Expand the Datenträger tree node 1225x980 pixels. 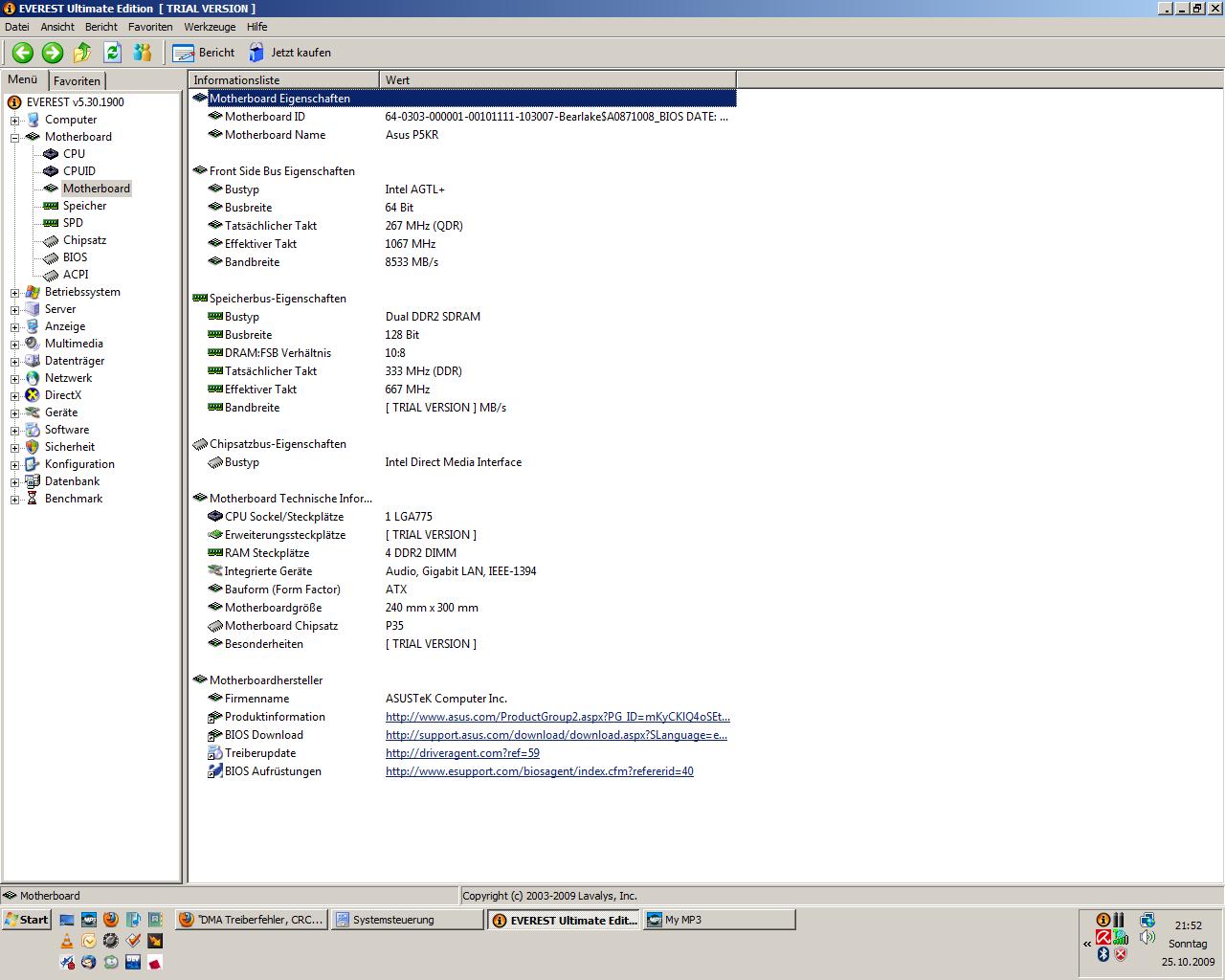pos(14,362)
